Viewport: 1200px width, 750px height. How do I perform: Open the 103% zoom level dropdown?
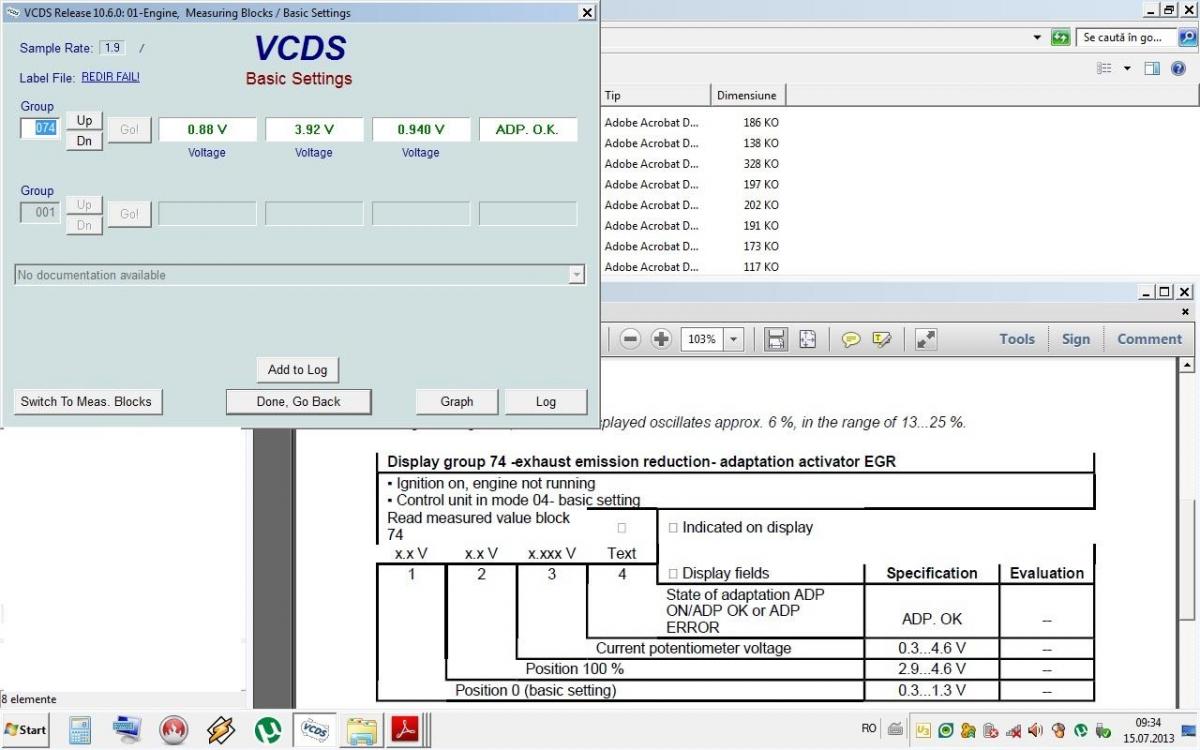point(734,339)
